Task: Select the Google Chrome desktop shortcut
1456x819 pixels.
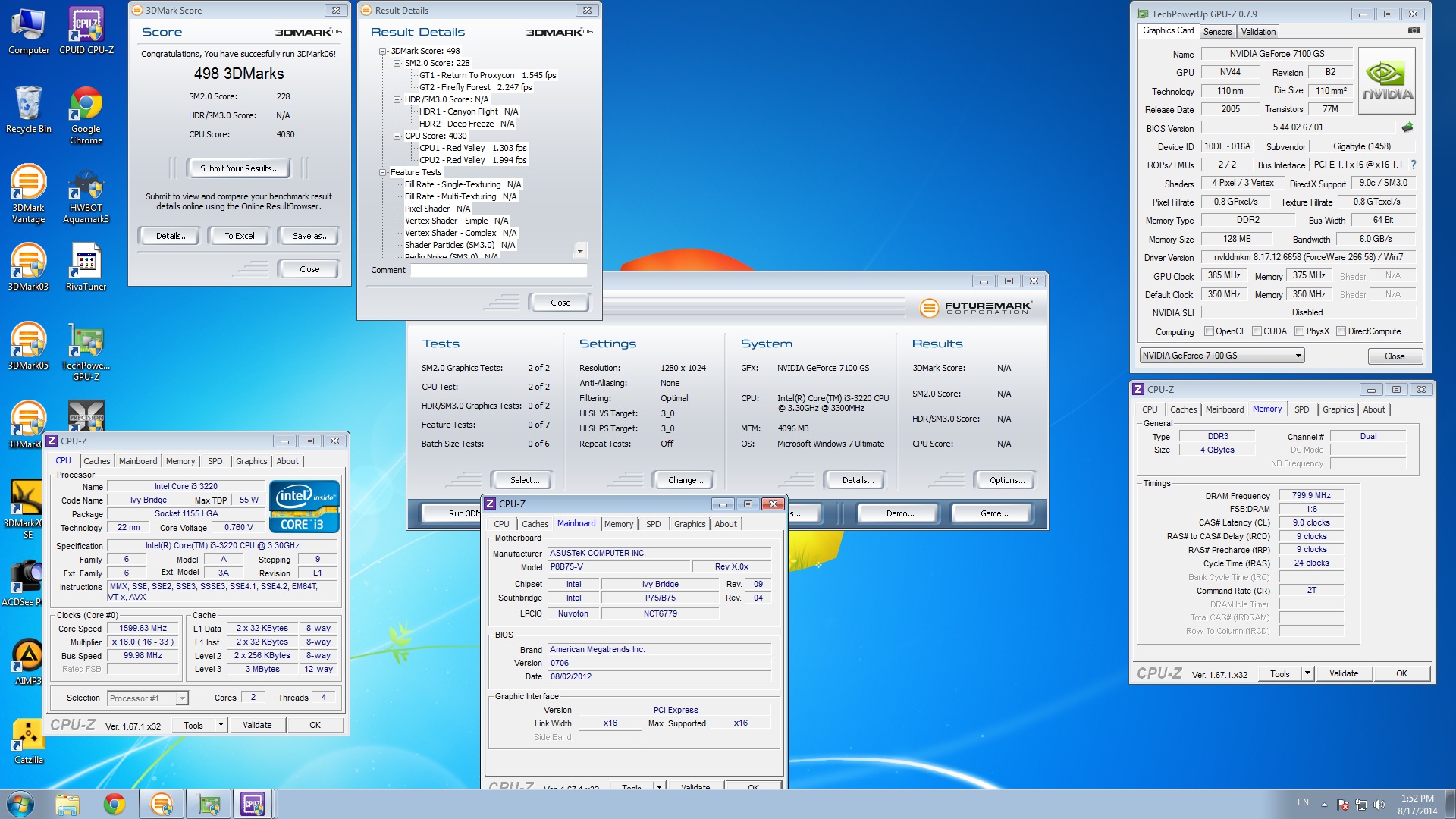Action: [x=86, y=115]
